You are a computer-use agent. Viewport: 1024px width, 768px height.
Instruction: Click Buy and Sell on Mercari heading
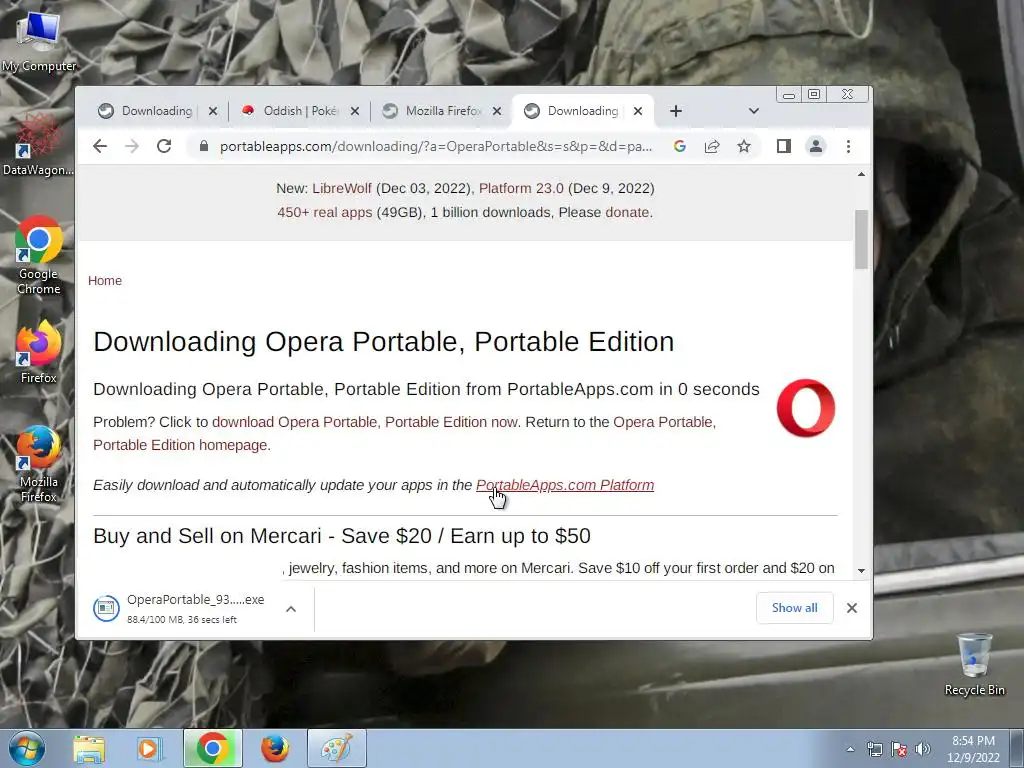tap(342, 536)
